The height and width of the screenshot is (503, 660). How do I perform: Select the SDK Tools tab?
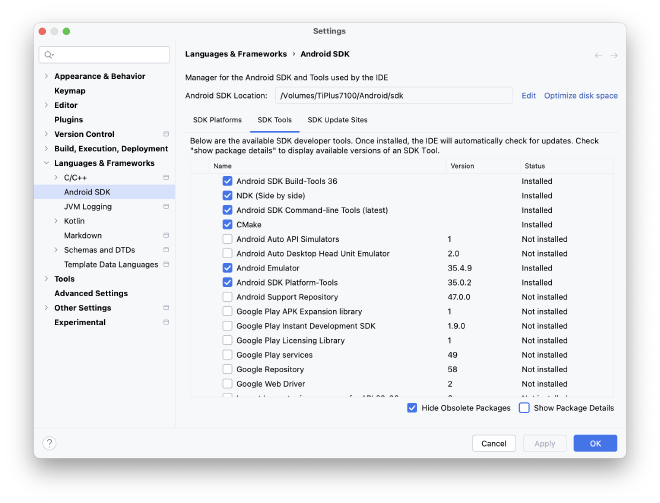[x=274, y=120]
